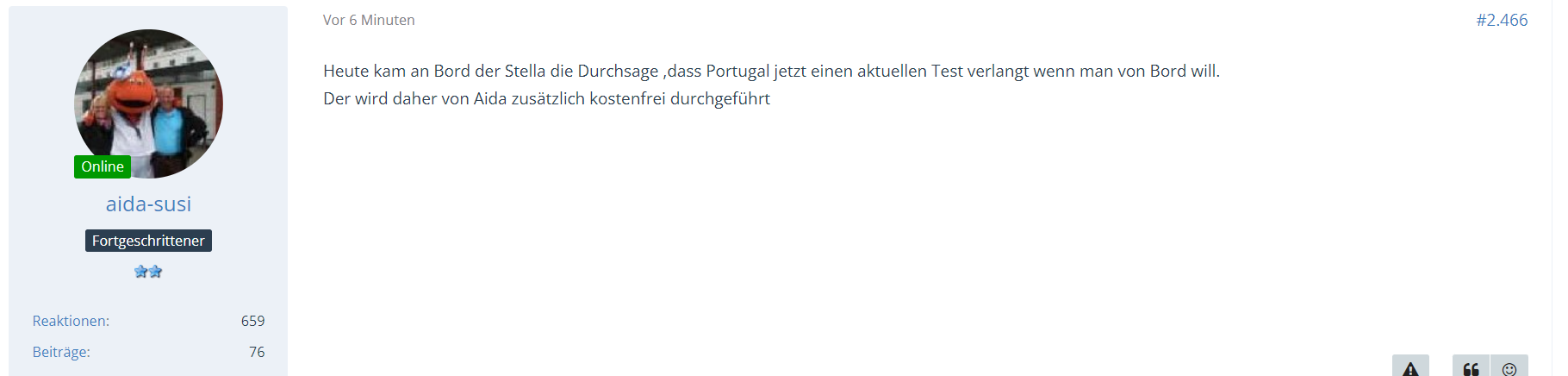Click the word 'Test' in the post message
This screenshot has width=1568, height=376.
tap(947, 71)
